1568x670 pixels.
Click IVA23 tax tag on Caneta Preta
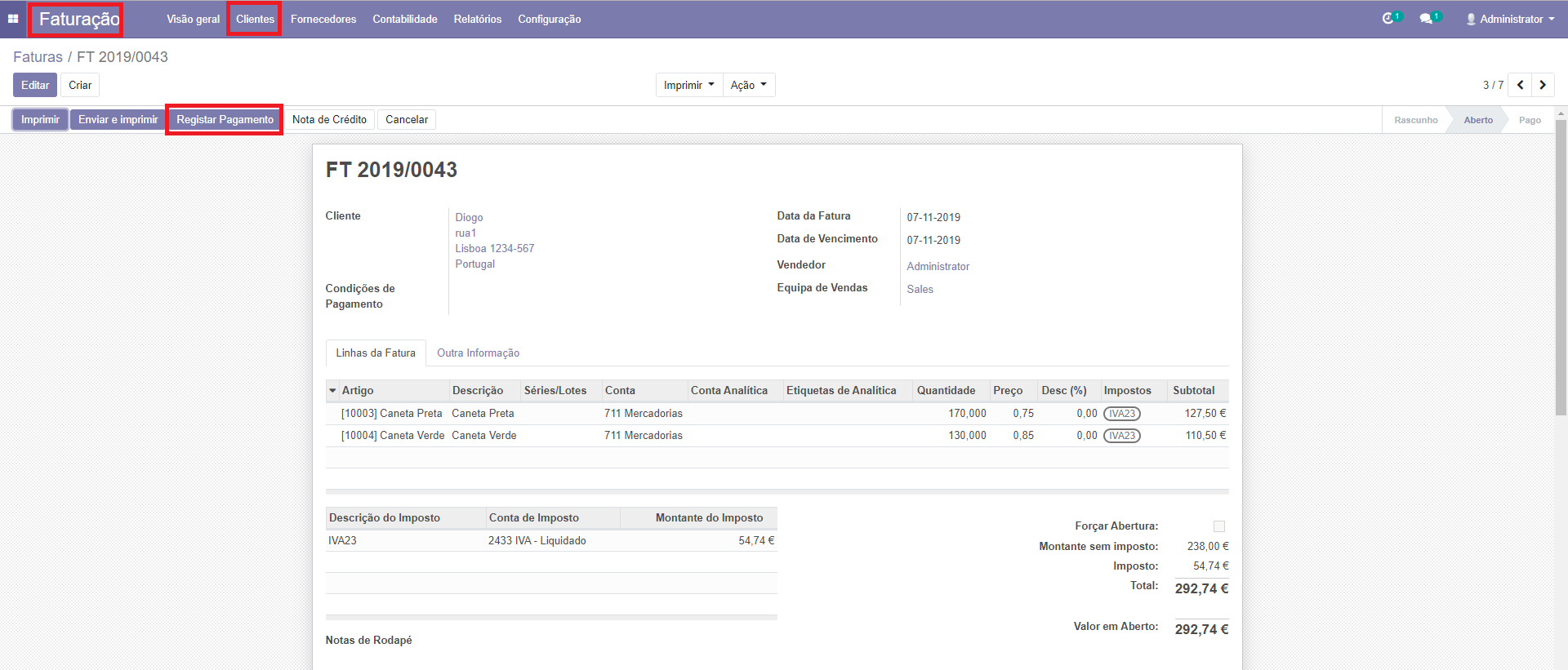tap(1121, 414)
